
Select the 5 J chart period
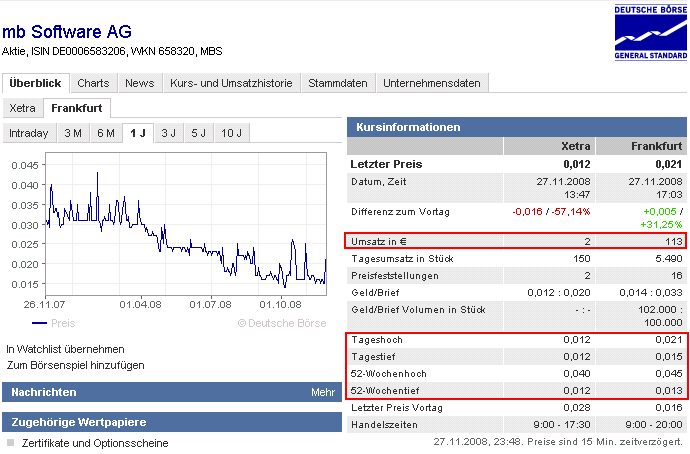click(199, 133)
